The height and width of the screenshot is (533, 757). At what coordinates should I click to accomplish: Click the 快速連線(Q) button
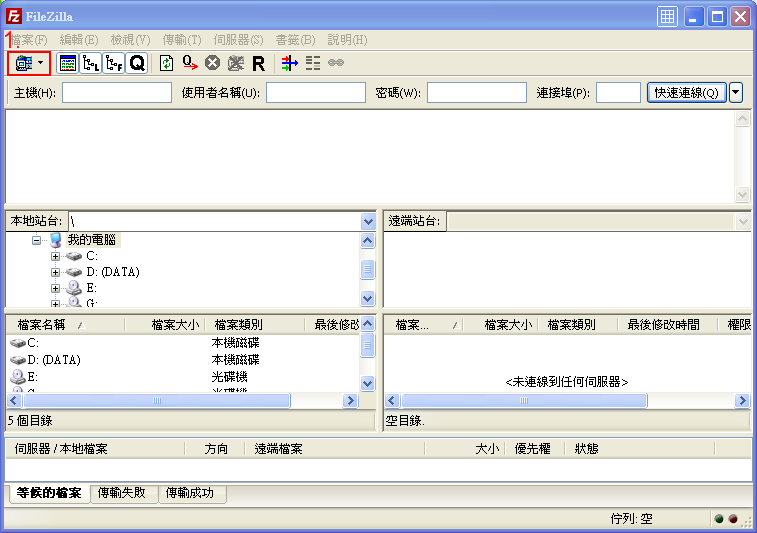(685, 93)
